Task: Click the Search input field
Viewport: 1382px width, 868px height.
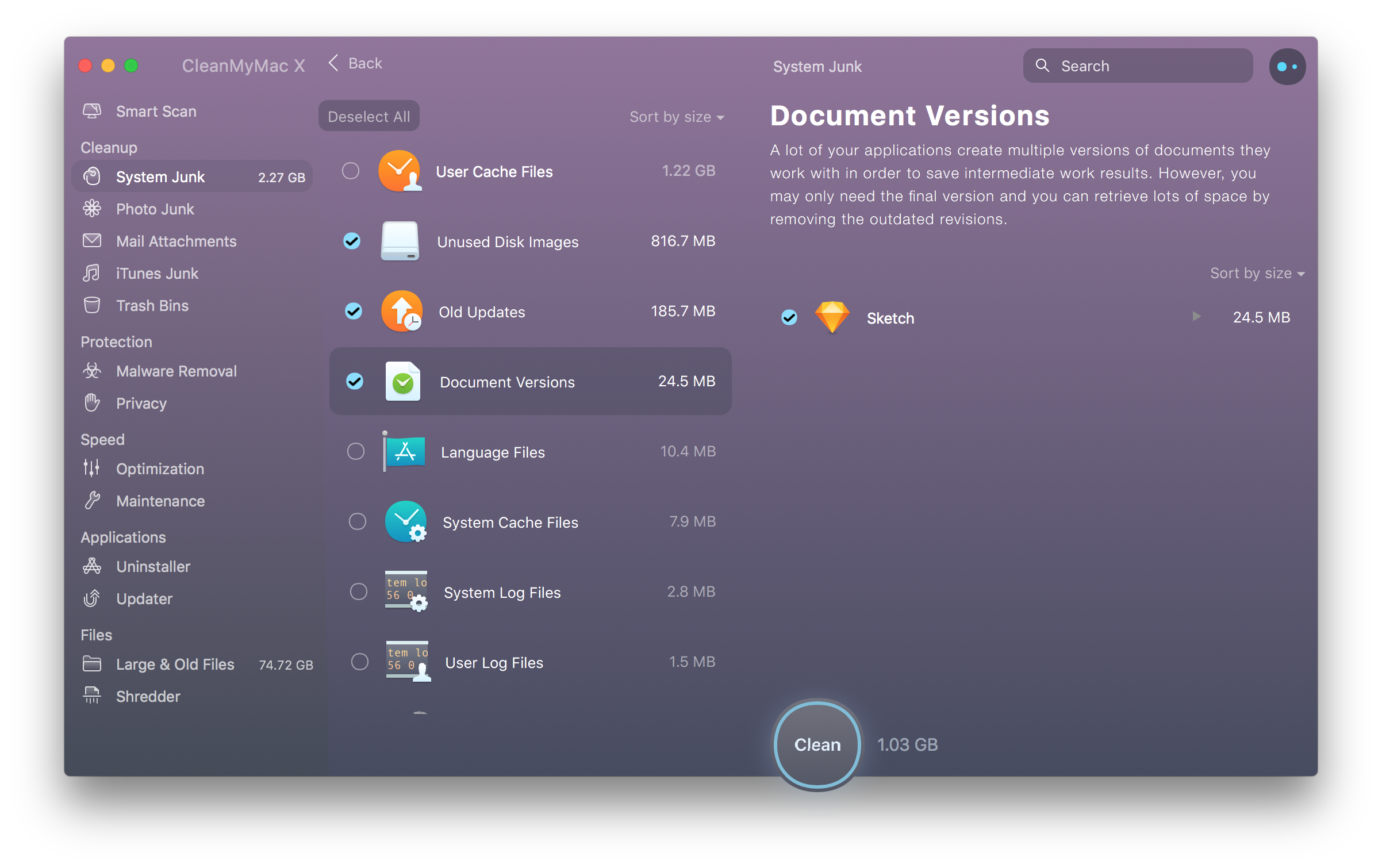Action: pyautogui.click(x=1138, y=66)
